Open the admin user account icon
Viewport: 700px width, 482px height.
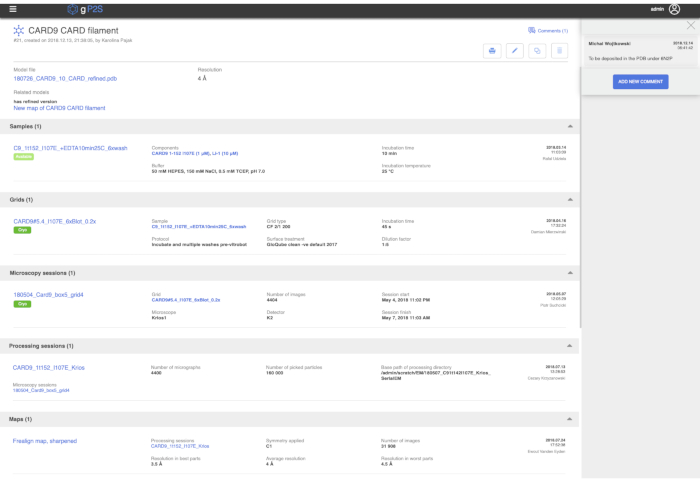click(687, 8)
